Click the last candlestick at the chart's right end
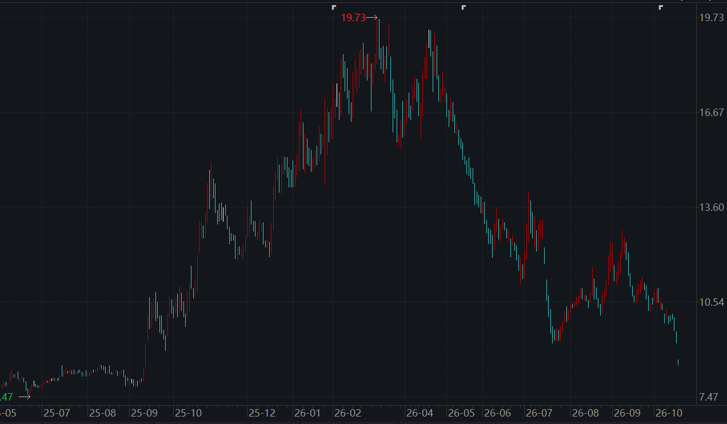Screen dimensions: 727x424 [678, 362]
